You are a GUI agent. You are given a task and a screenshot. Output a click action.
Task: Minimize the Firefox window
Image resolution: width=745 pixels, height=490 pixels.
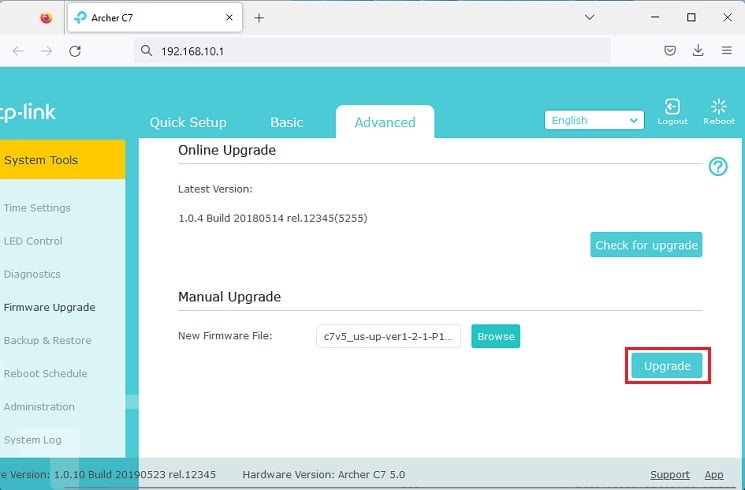(655, 18)
